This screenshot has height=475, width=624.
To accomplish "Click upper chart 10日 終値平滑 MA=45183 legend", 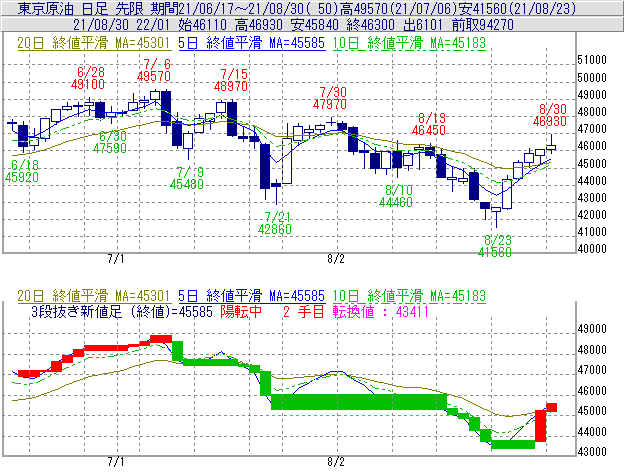I will pos(409,43).
